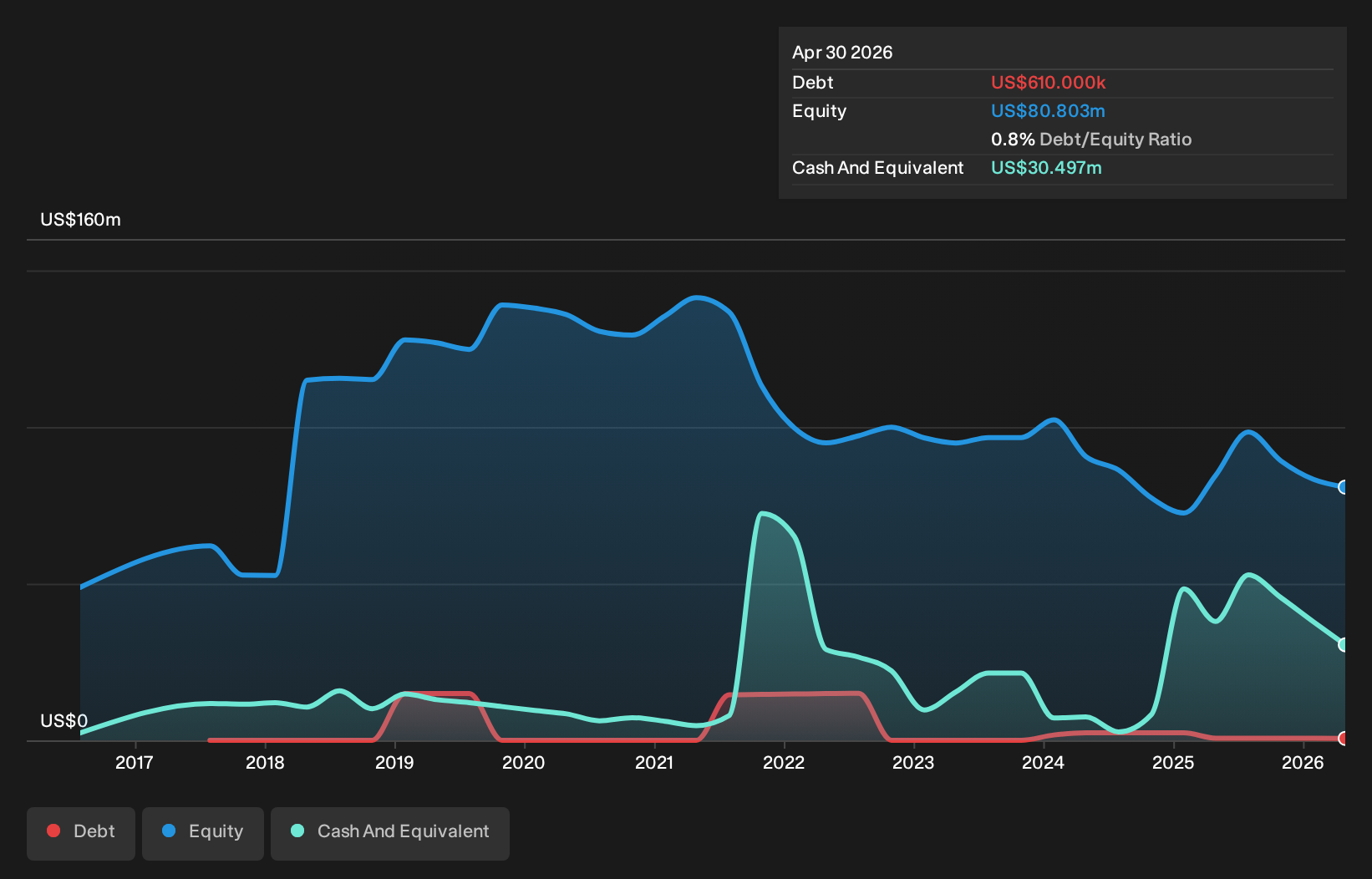This screenshot has height=879, width=1372.
Task: Click the teal Cash And Equivalent legend dot
Action: pyautogui.click(x=297, y=831)
